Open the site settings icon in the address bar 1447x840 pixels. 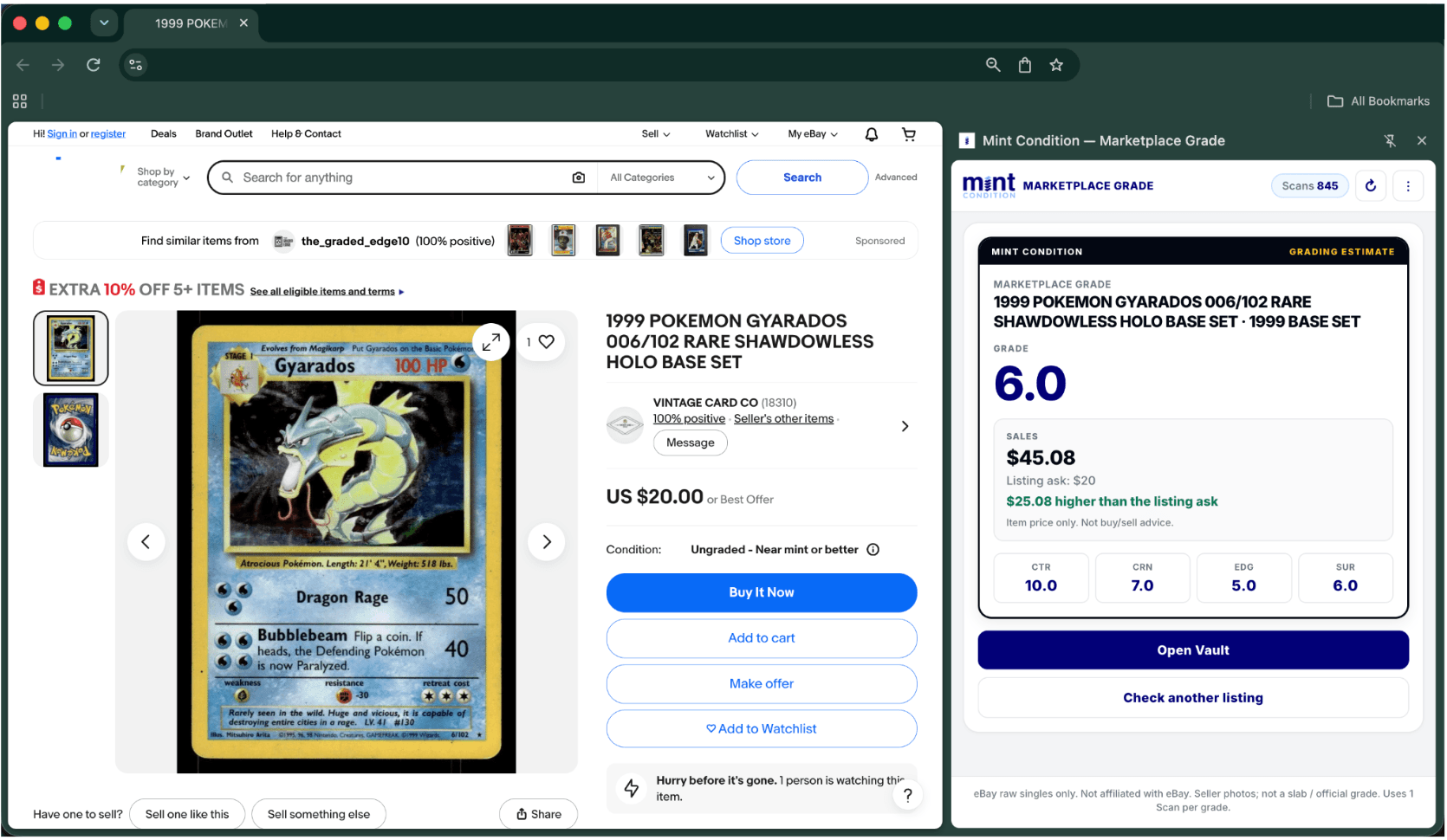(x=135, y=65)
